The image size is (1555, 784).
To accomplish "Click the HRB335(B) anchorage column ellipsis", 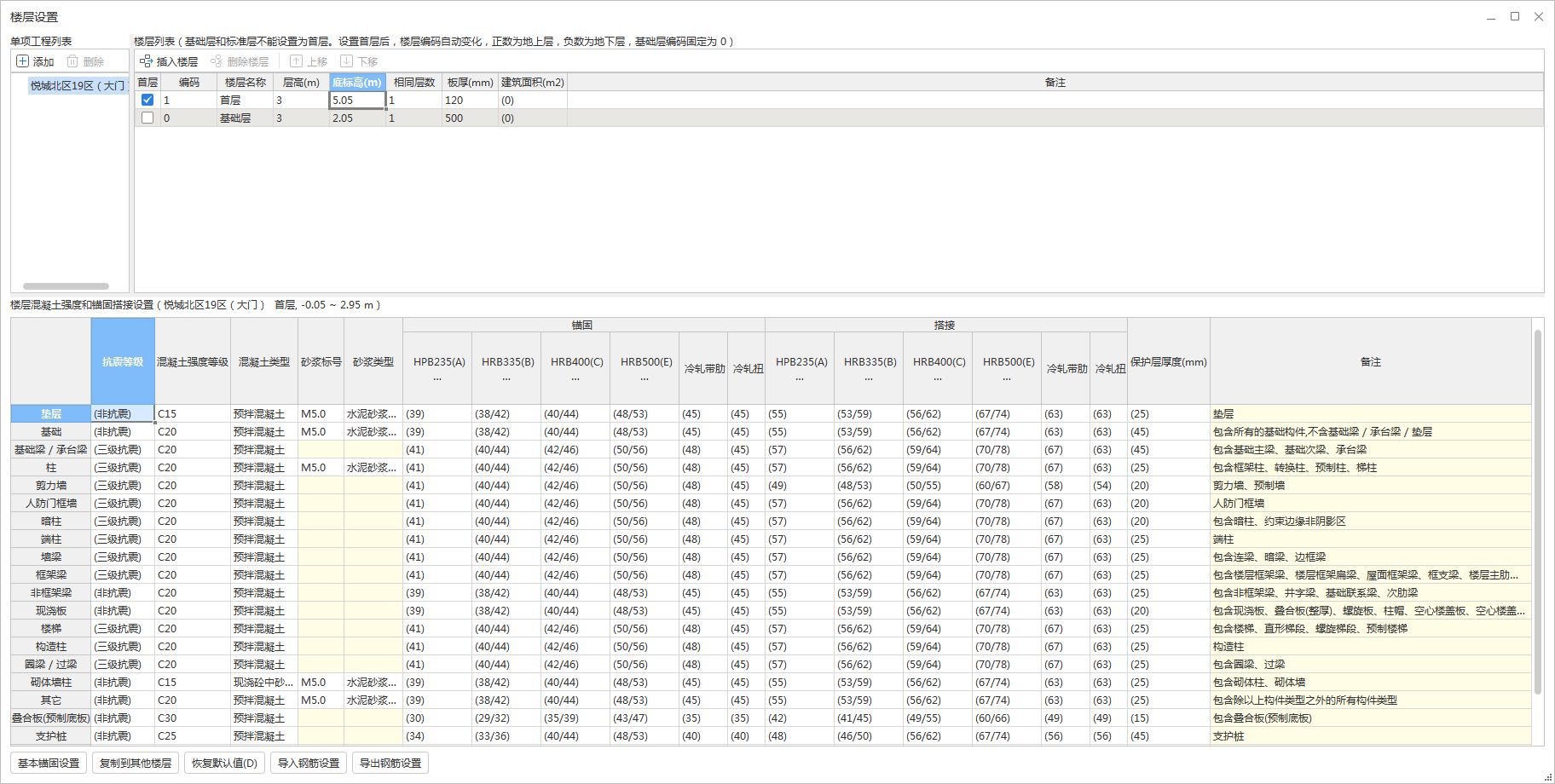I will (x=507, y=378).
